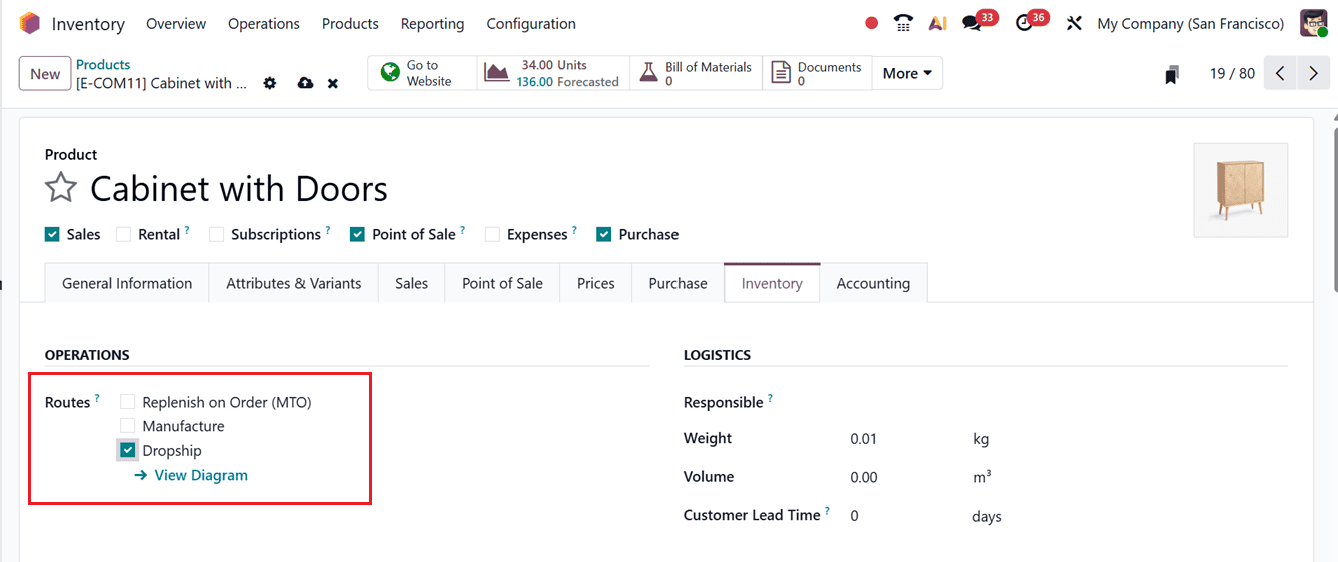This screenshot has height=562, width=1338.
Task: Click the Routes help question mark
Action: coord(97,398)
